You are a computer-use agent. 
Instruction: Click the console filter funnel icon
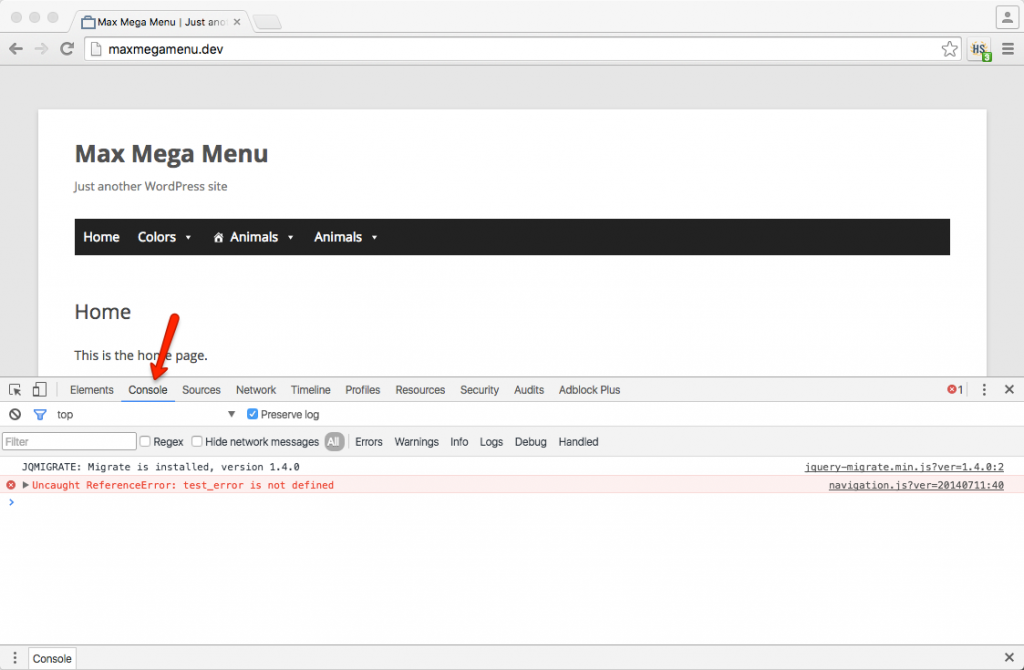pyautogui.click(x=39, y=414)
